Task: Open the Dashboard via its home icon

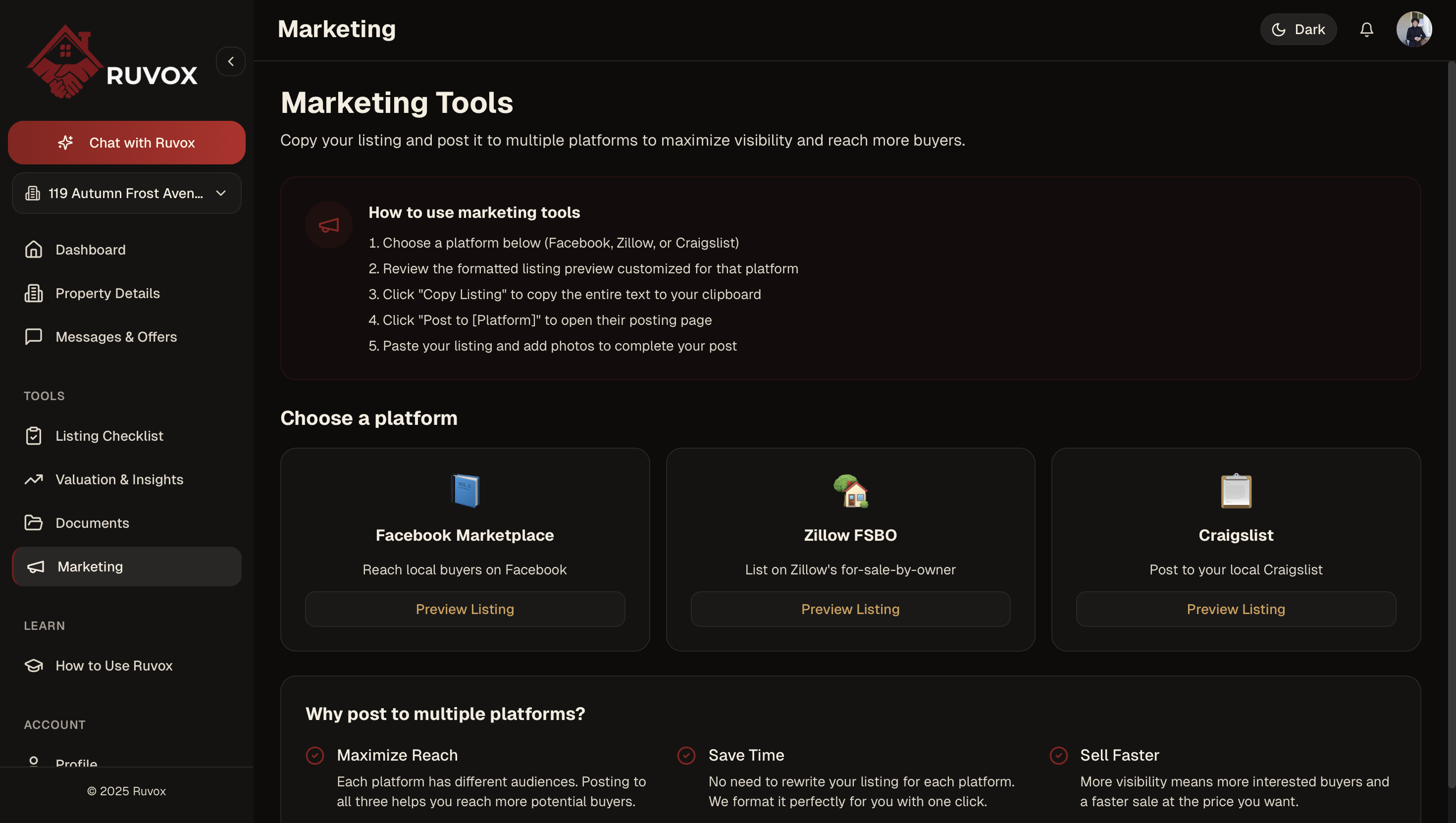Action: point(34,249)
